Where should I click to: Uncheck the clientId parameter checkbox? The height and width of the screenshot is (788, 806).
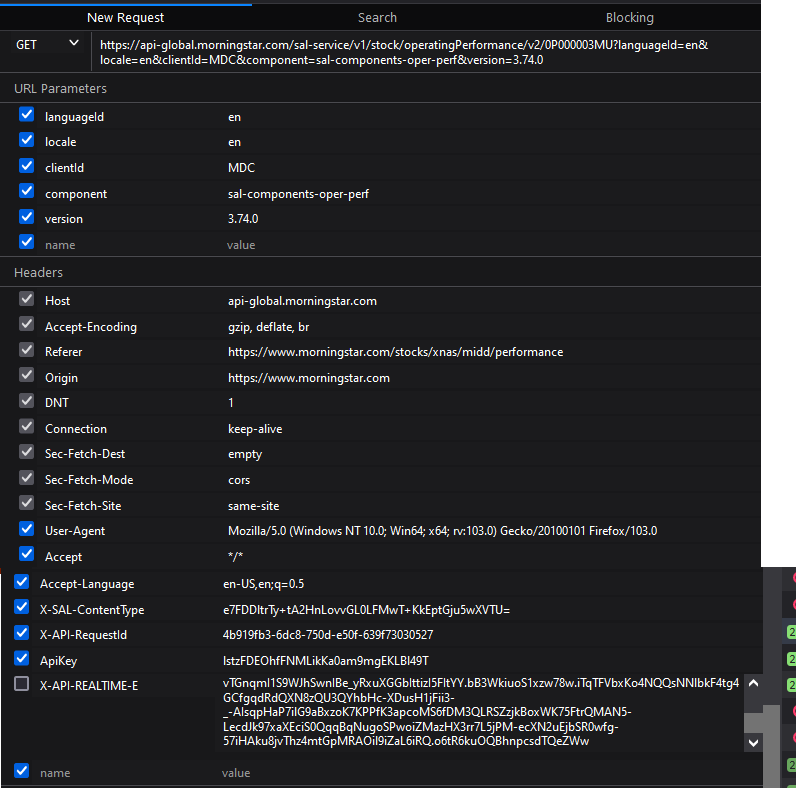coord(27,167)
